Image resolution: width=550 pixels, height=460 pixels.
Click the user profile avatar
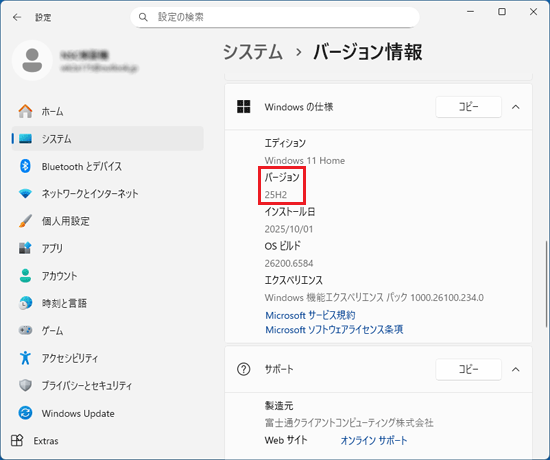pyautogui.click(x=32, y=60)
